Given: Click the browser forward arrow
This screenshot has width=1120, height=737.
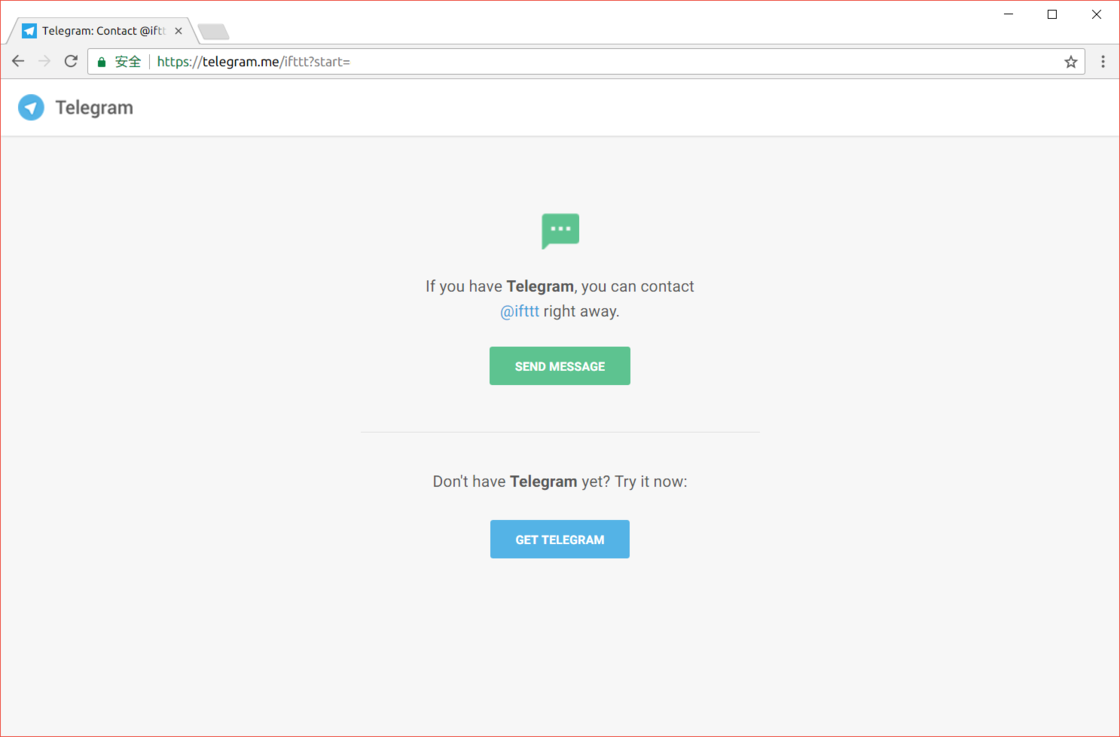Looking at the screenshot, I should point(44,61).
